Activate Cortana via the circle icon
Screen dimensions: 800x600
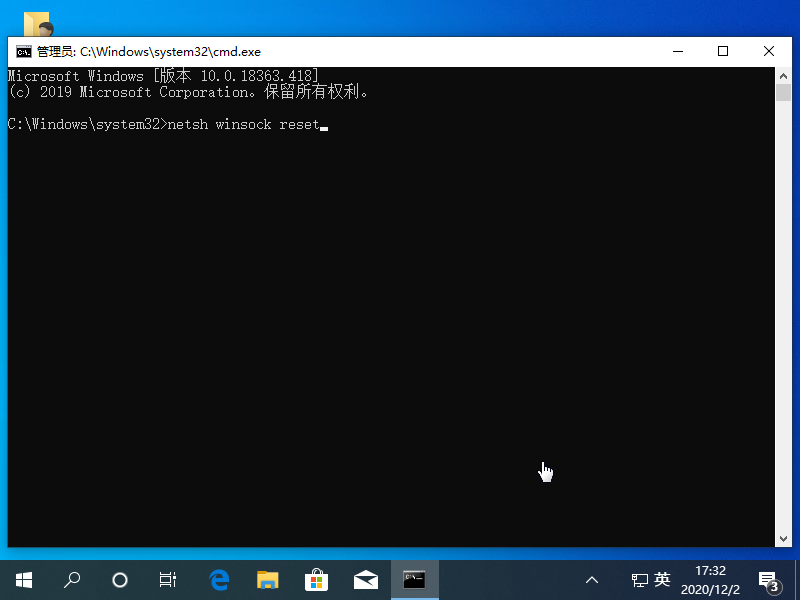tap(120, 580)
